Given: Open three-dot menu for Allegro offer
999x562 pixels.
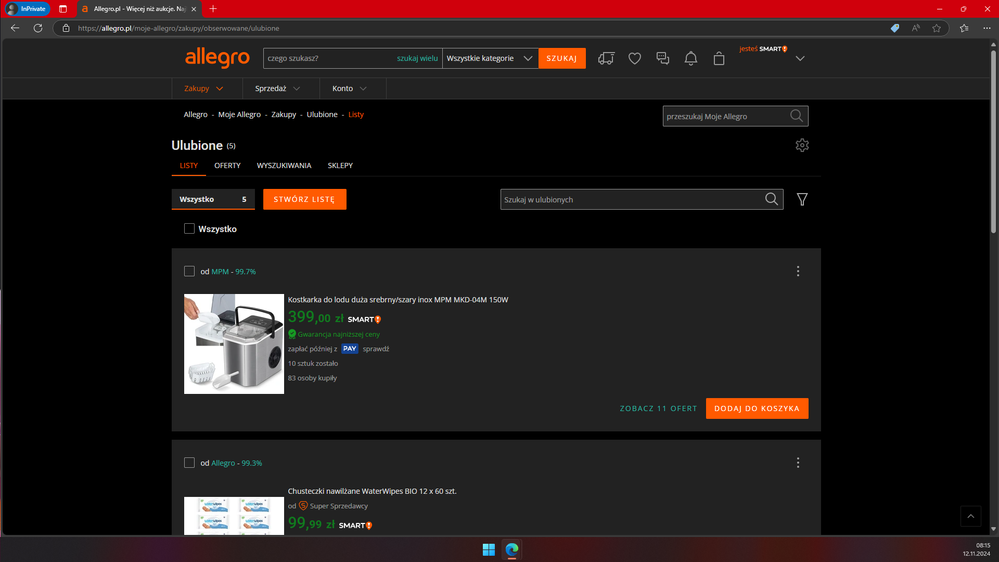Looking at the screenshot, I should [x=798, y=463].
